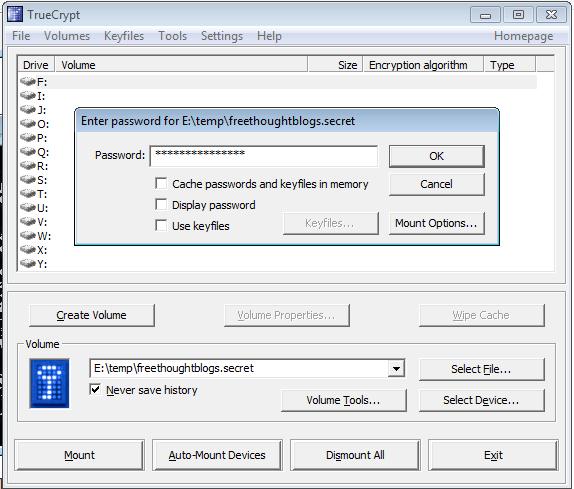Click Create Volume button

(92, 315)
